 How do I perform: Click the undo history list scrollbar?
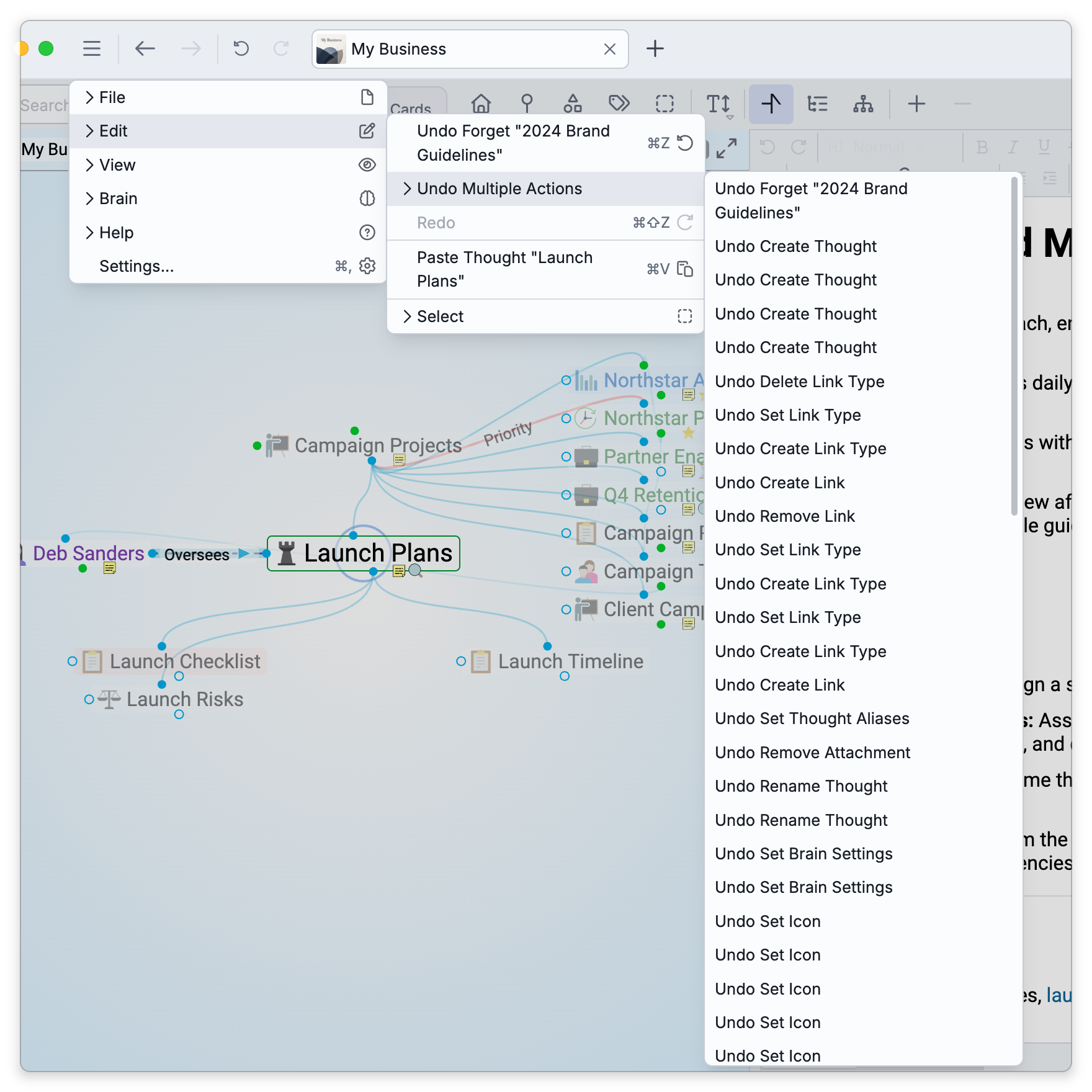[x=1014, y=346]
